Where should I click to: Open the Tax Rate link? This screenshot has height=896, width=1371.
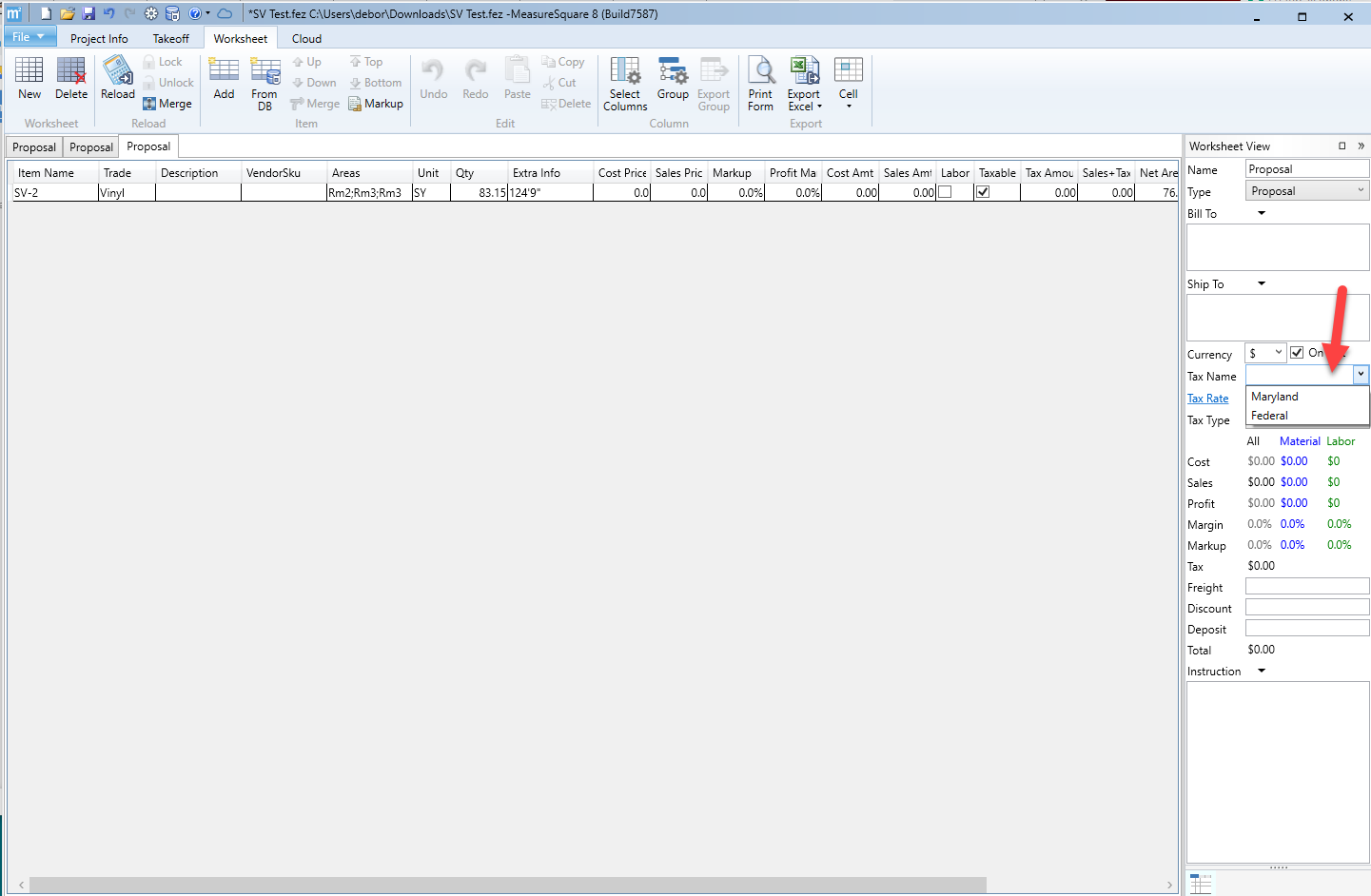(1207, 399)
